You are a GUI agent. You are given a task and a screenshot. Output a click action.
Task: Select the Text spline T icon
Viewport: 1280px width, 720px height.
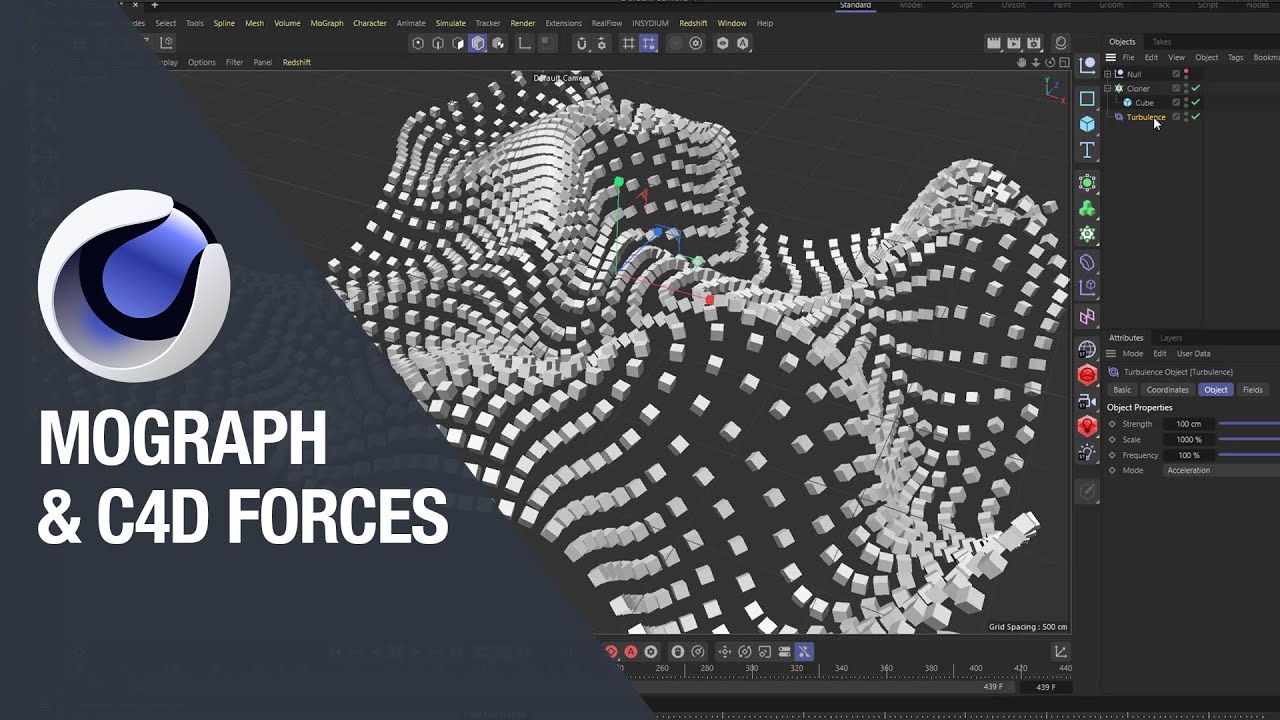click(1087, 150)
